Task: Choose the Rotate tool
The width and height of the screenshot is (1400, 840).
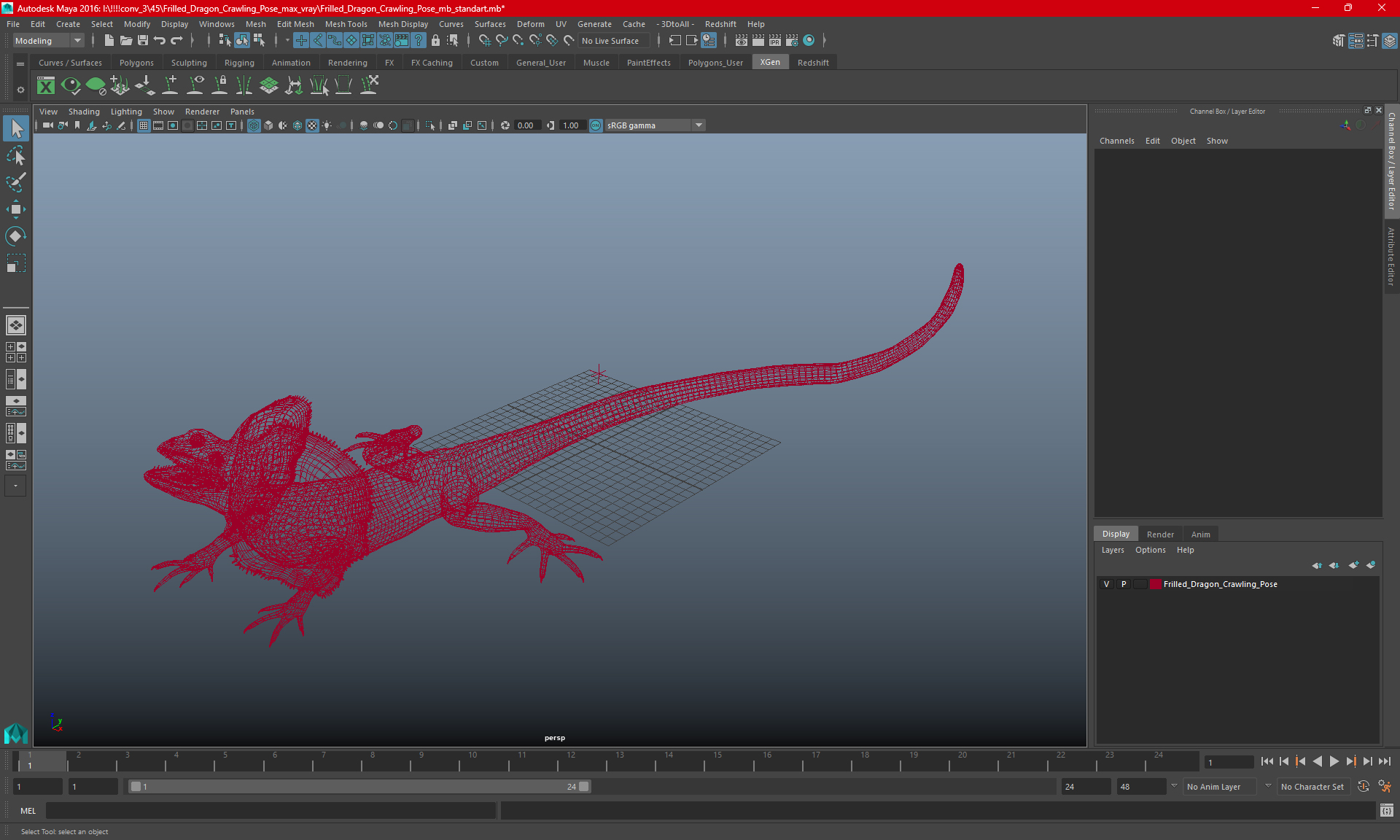Action: (x=16, y=236)
